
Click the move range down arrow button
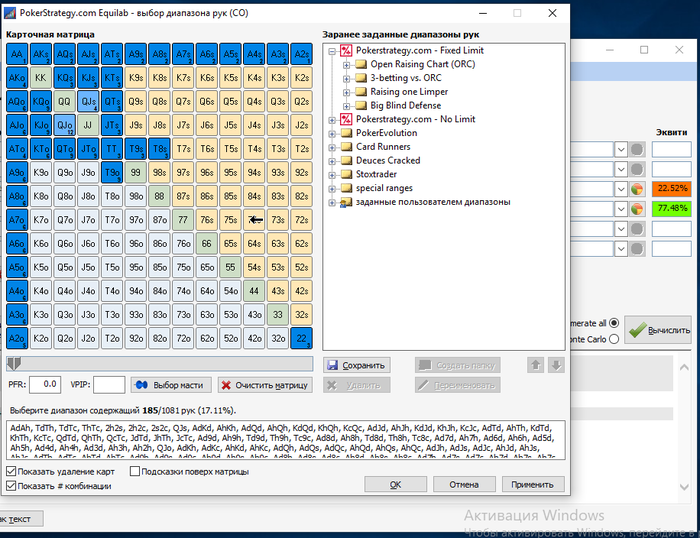coord(556,365)
